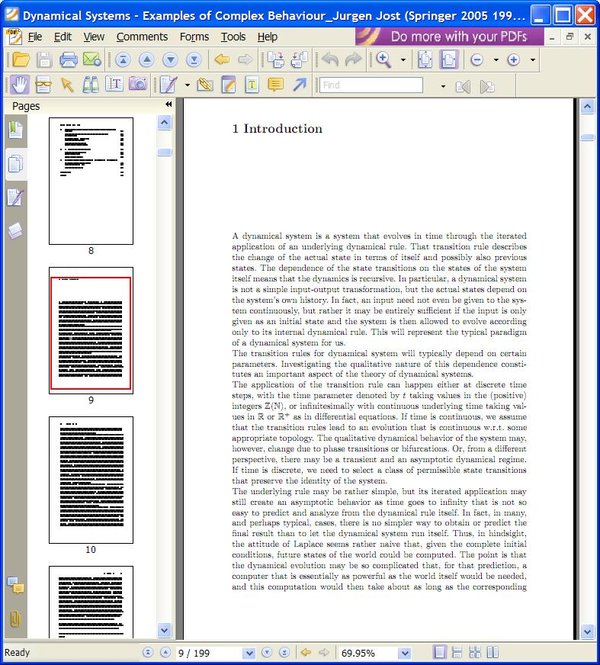This screenshot has width=600, height=665.
Task: Click Find Next button beside search box
Action: coord(487,87)
